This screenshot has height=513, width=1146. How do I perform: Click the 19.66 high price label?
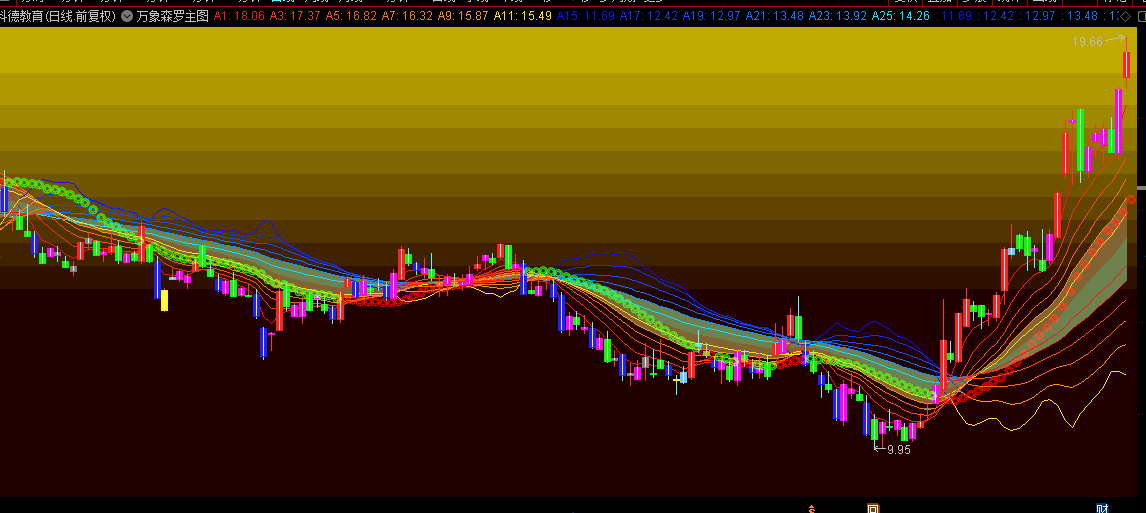(x=1087, y=42)
